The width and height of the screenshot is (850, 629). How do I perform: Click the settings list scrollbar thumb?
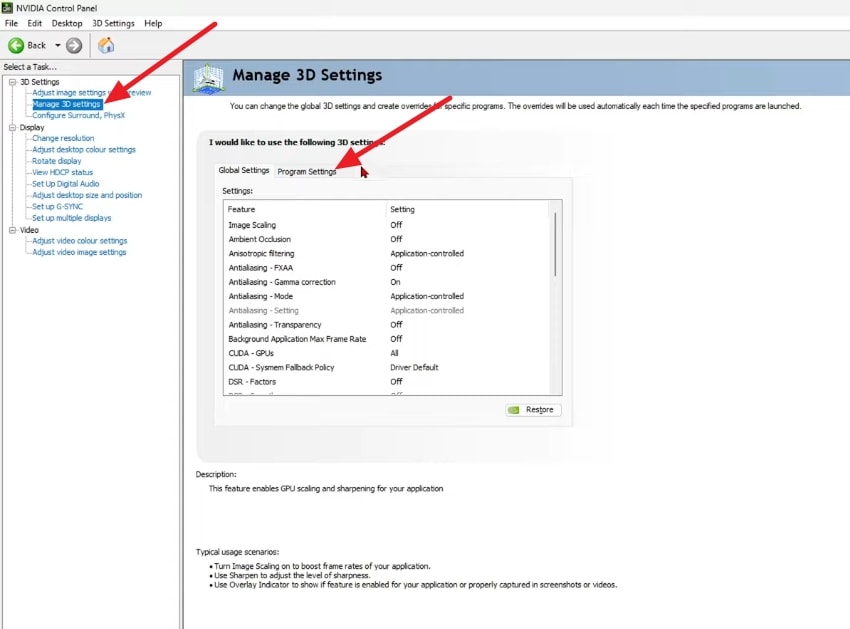coord(555,244)
